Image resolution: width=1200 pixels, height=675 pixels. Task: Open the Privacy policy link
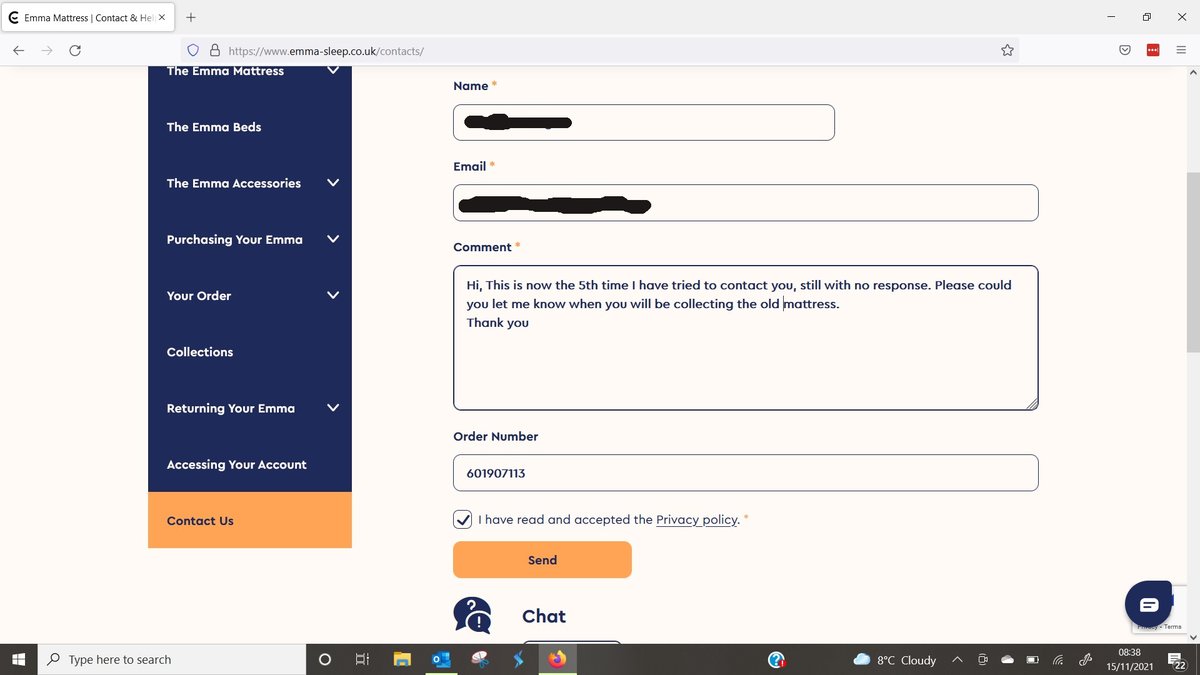(x=697, y=520)
